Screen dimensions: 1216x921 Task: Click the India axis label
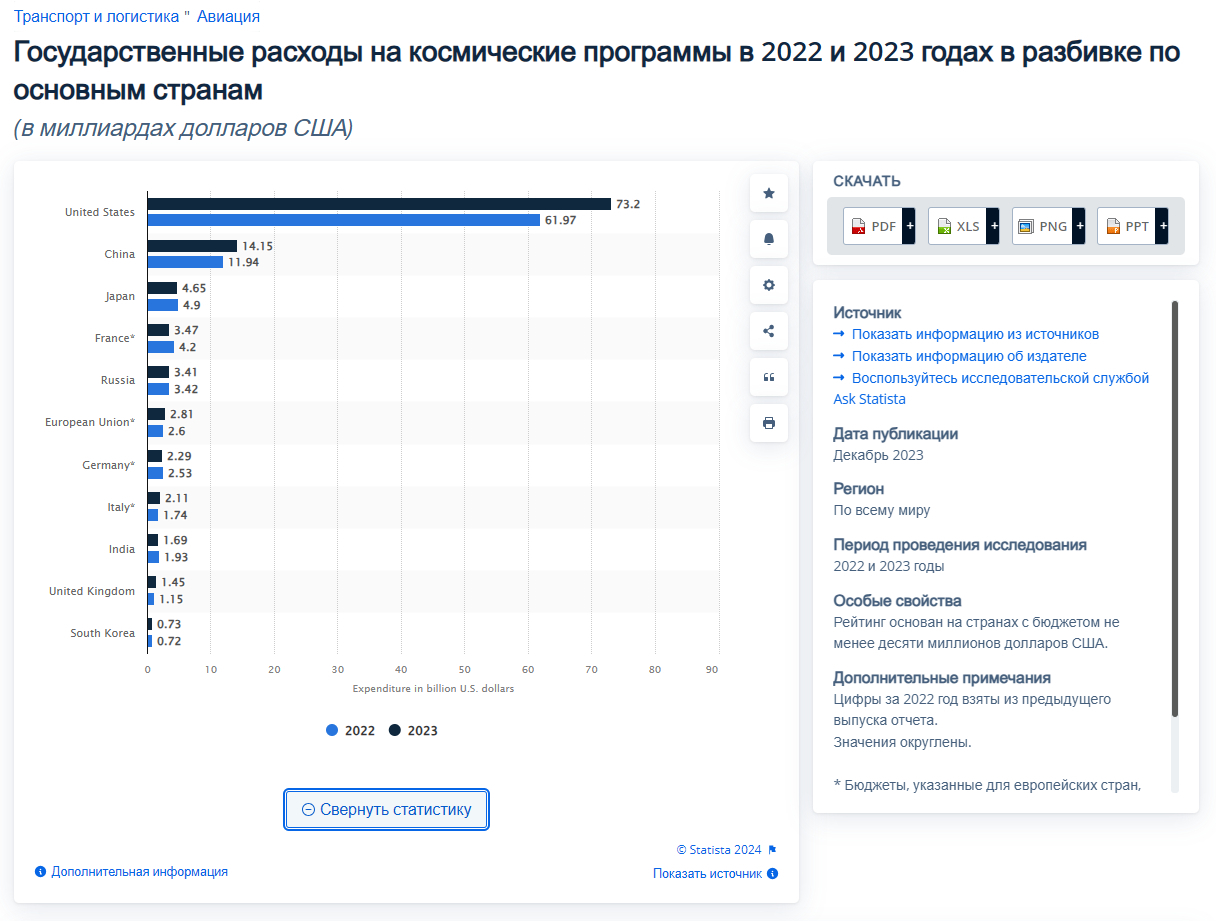pos(122,549)
